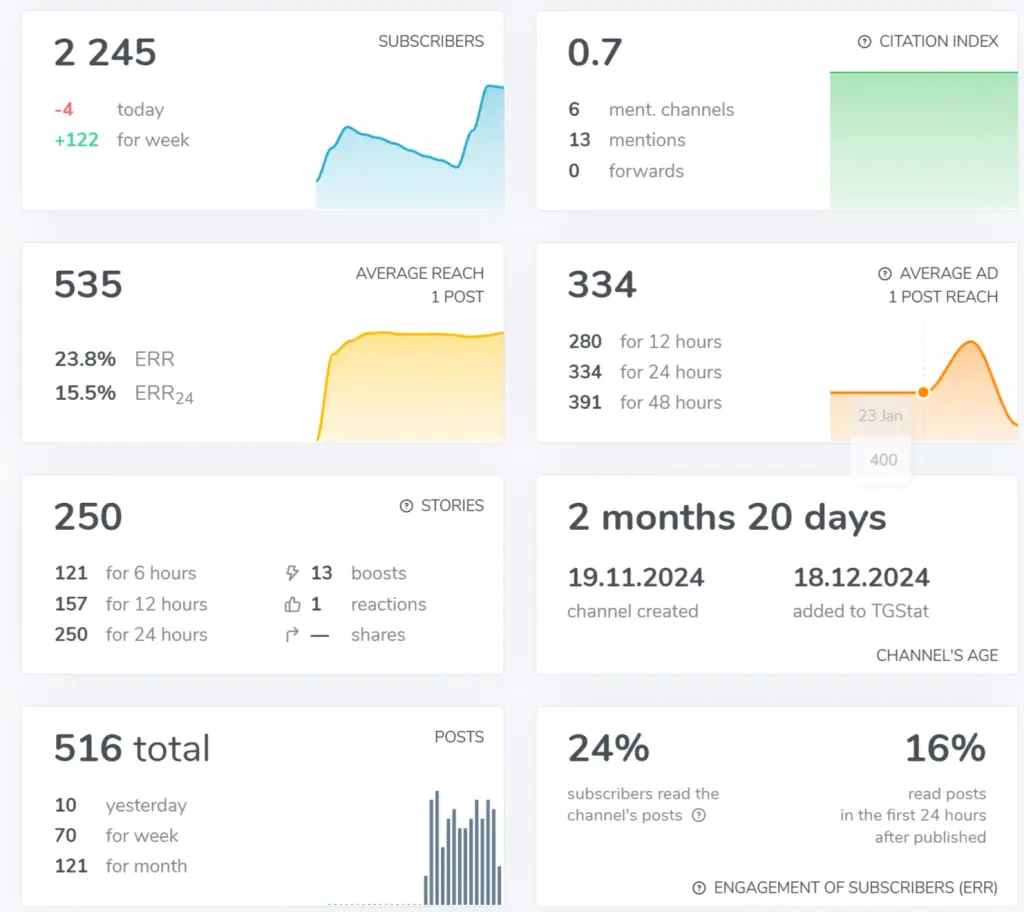The height and width of the screenshot is (912, 1024).
Task: Open the STORIES card title
Action: coord(453,506)
